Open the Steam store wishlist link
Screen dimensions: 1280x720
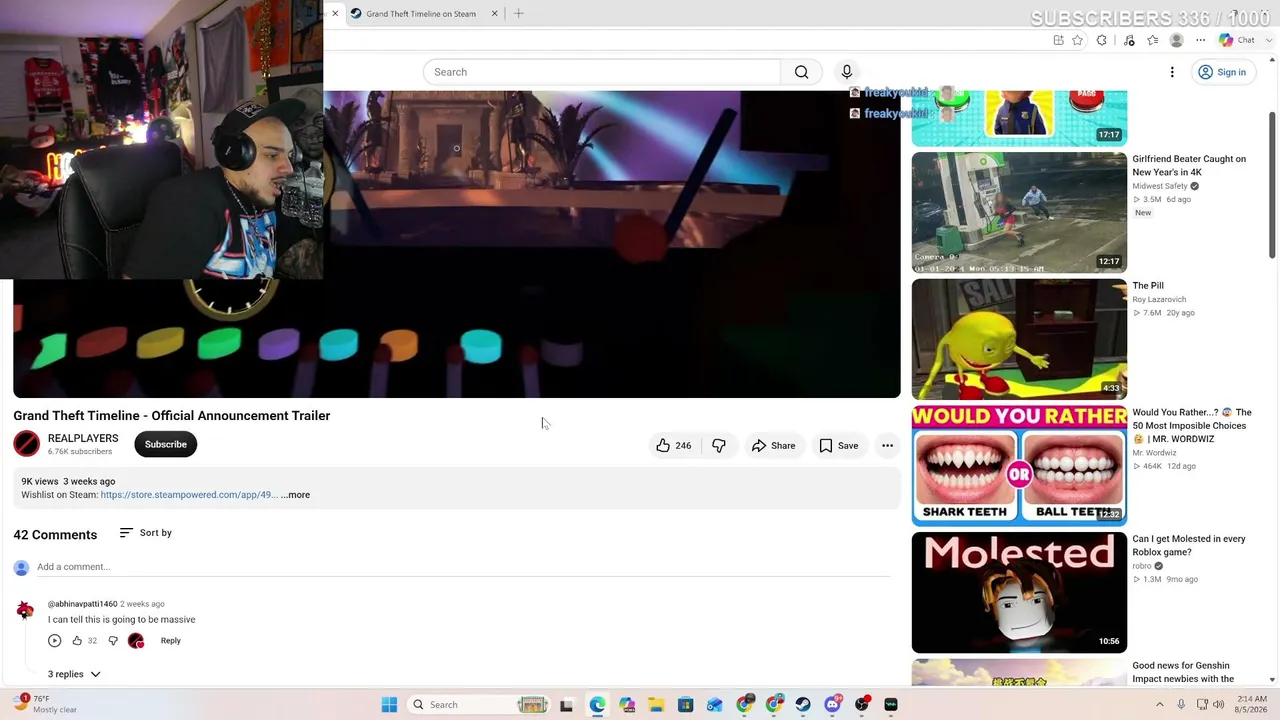point(189,495)
